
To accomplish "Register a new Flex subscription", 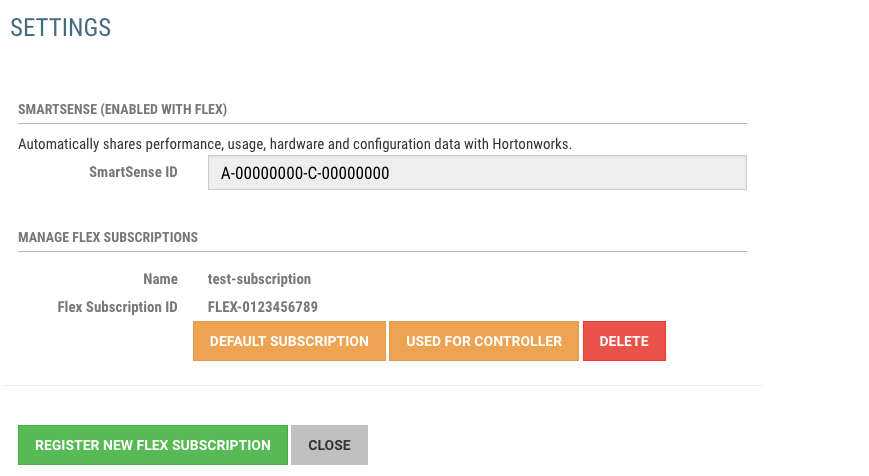I will tap(153, 445).
